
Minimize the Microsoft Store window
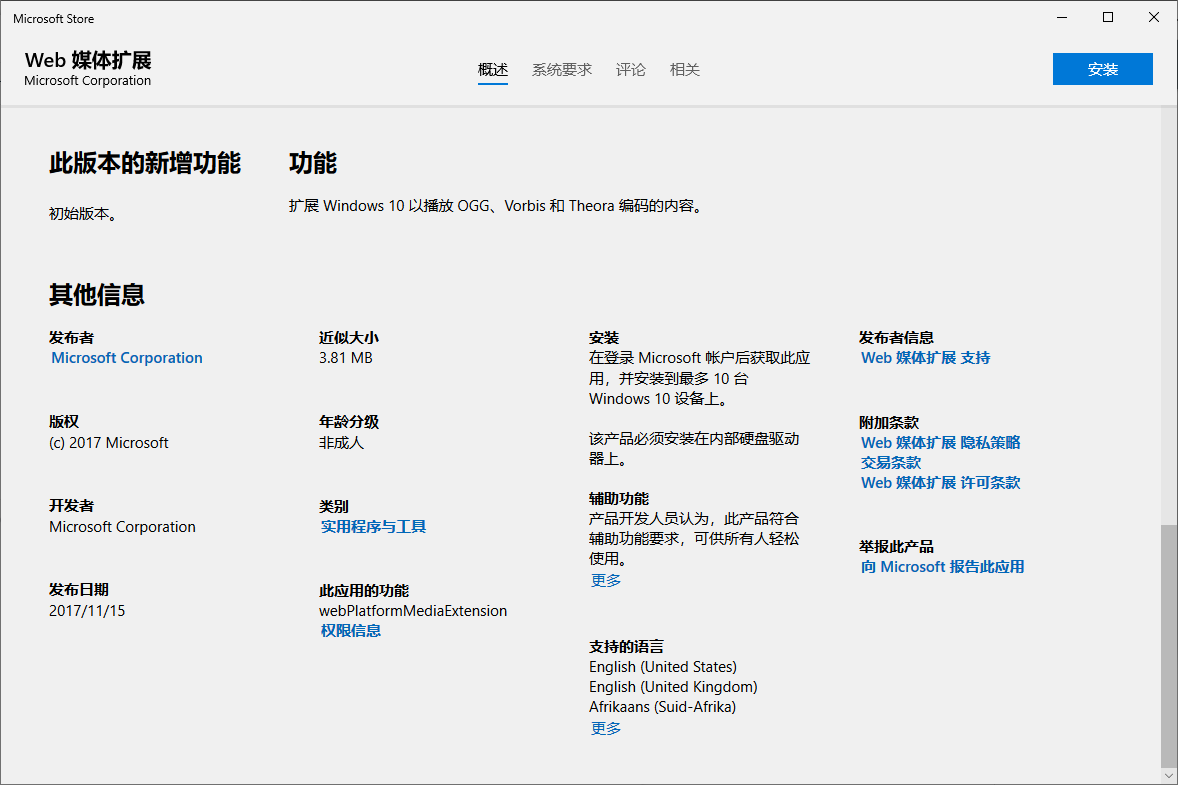1062,17
